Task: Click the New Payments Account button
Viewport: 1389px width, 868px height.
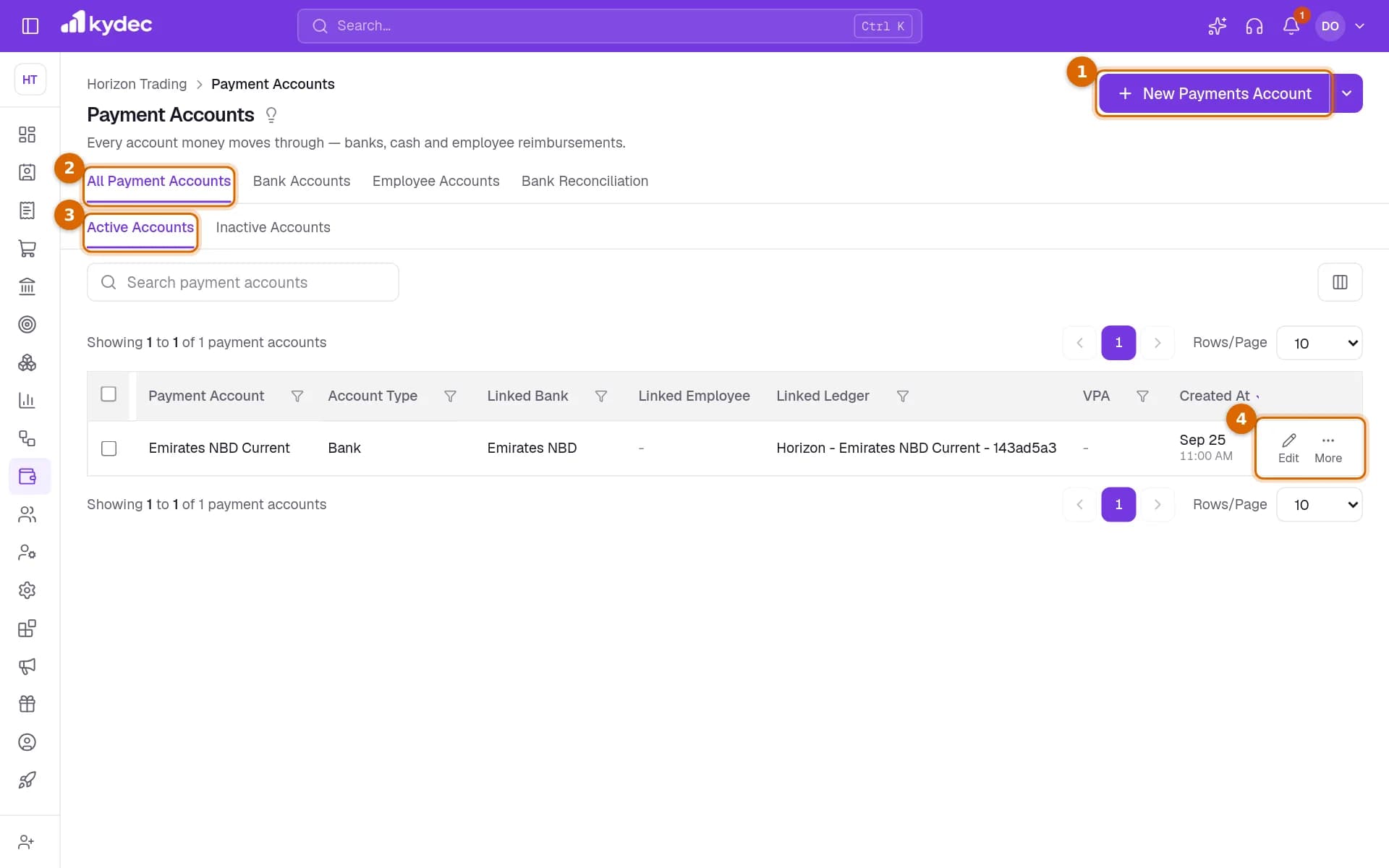Action: pyautogui.click(x=1214, y=93)
